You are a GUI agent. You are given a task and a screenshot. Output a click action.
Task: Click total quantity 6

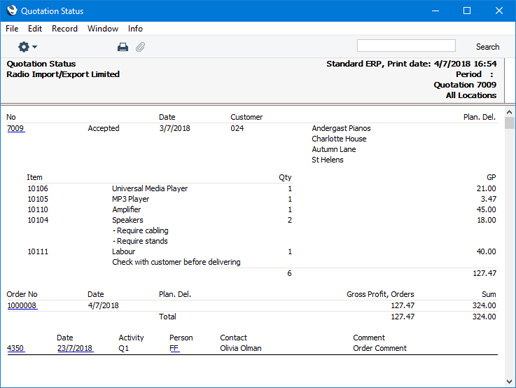pyautogui.click(x=289, y=273)
